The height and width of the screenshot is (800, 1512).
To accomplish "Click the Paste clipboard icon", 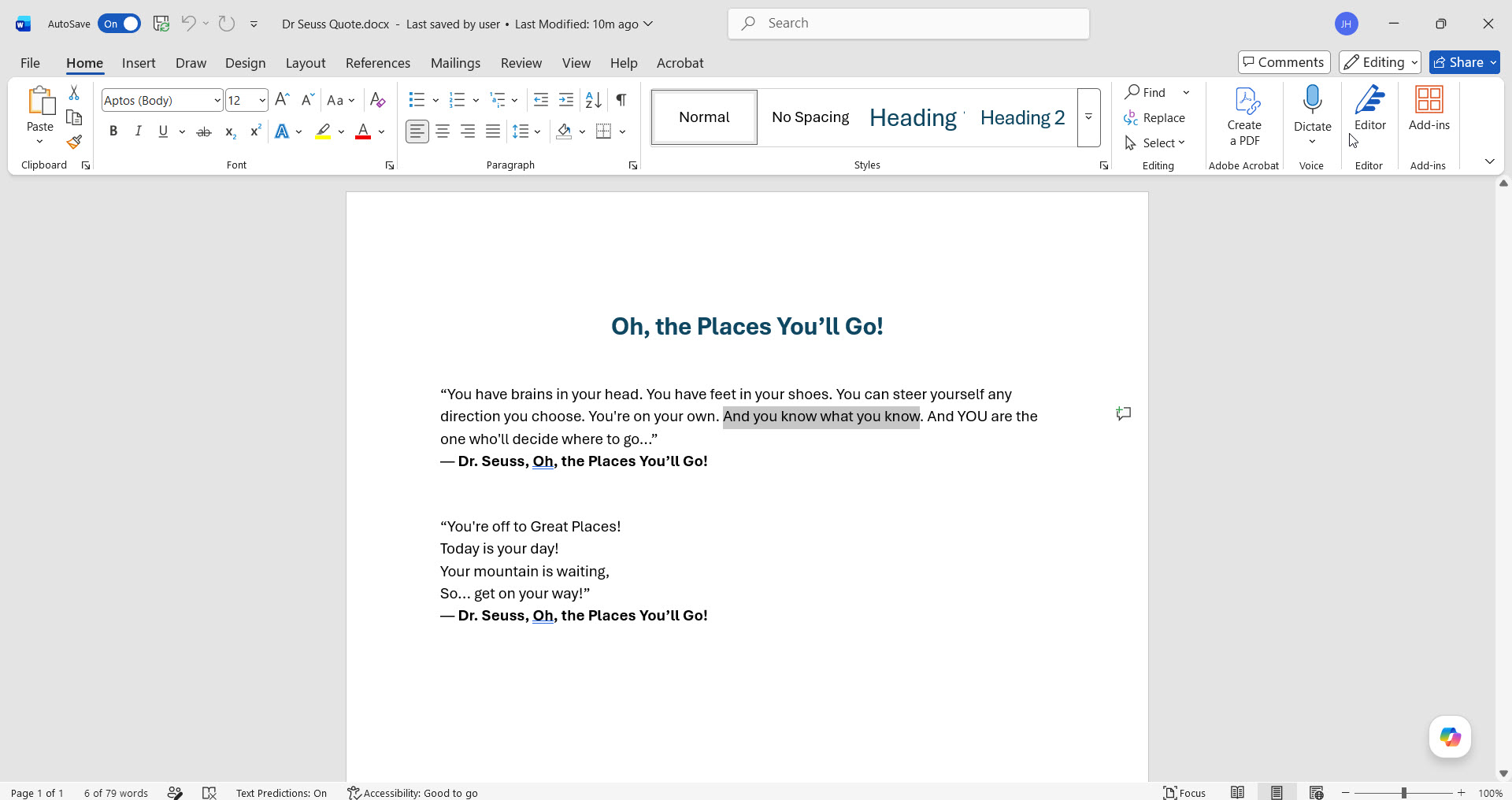I will 40,101.
